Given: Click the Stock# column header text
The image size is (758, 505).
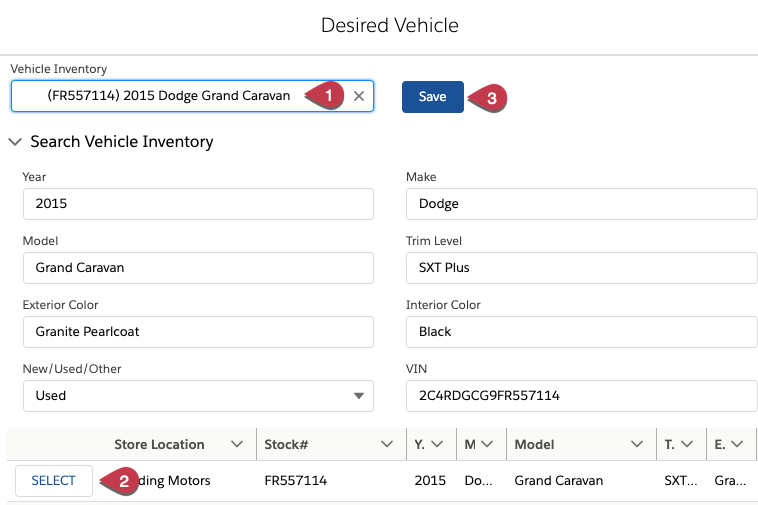Looking at the screenshot, I should coord(286,445).
